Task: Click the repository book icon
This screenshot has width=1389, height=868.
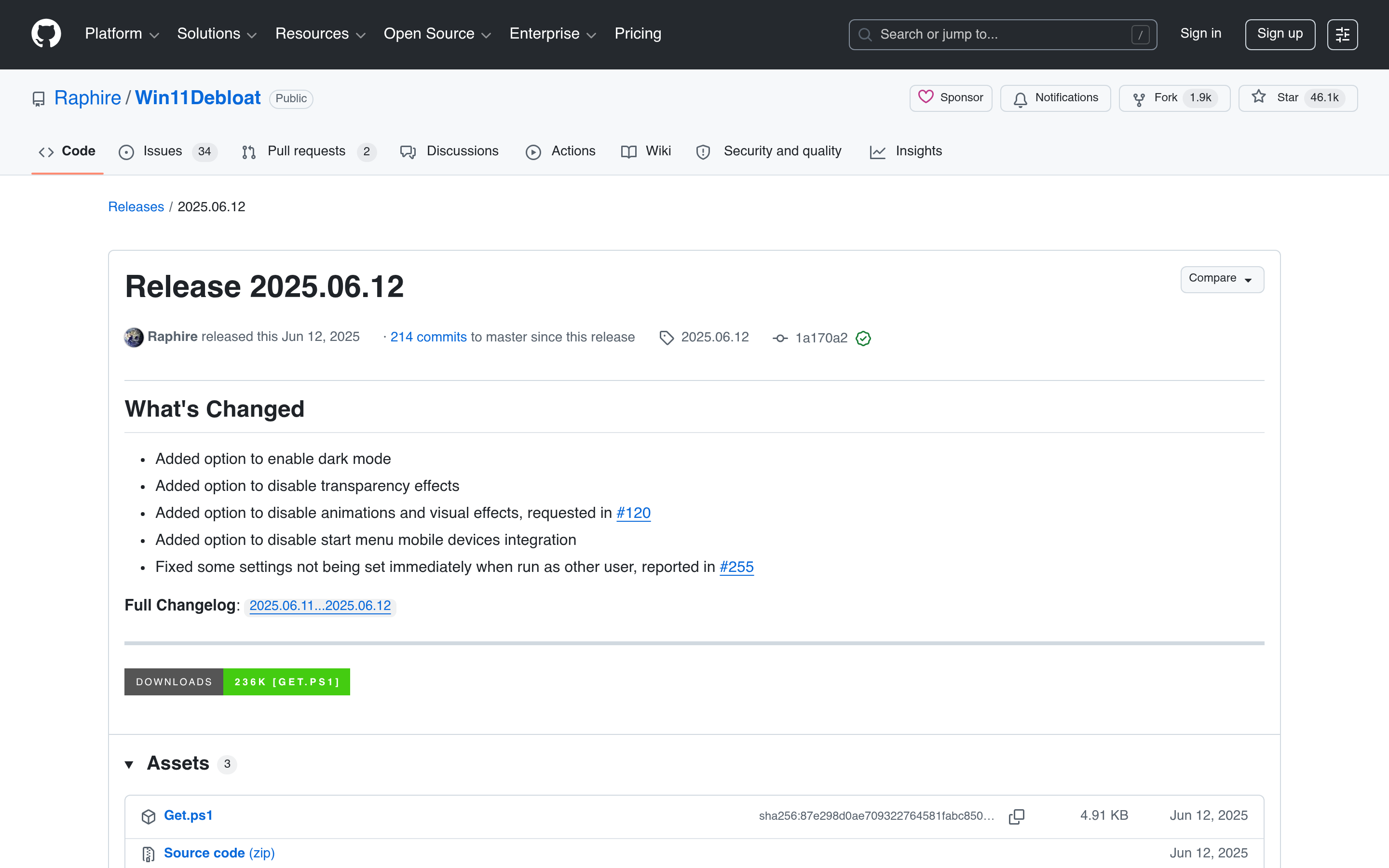Action: (x=39, y=99)
